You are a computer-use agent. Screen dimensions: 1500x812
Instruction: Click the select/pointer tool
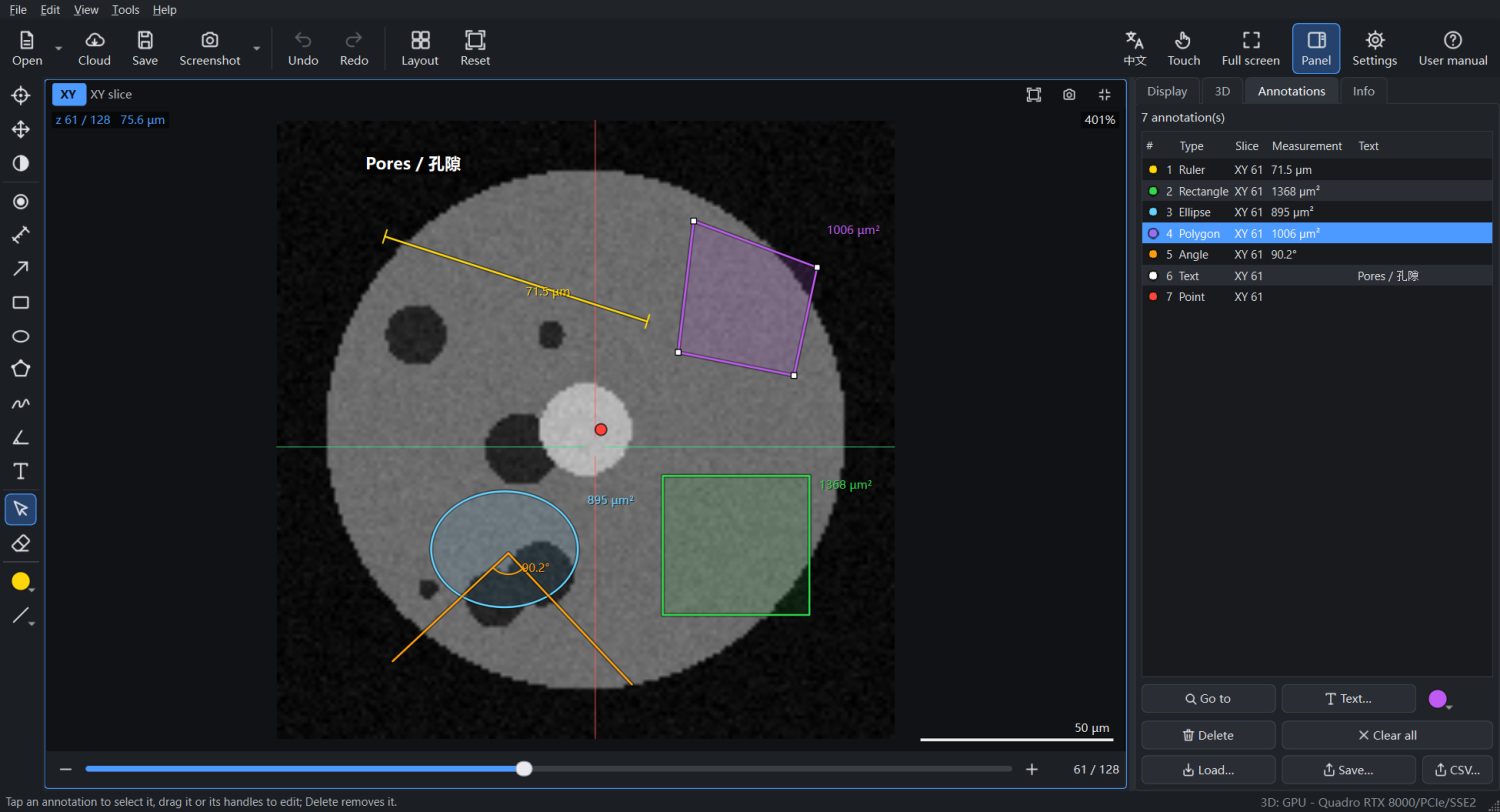(x=20, y=509)
